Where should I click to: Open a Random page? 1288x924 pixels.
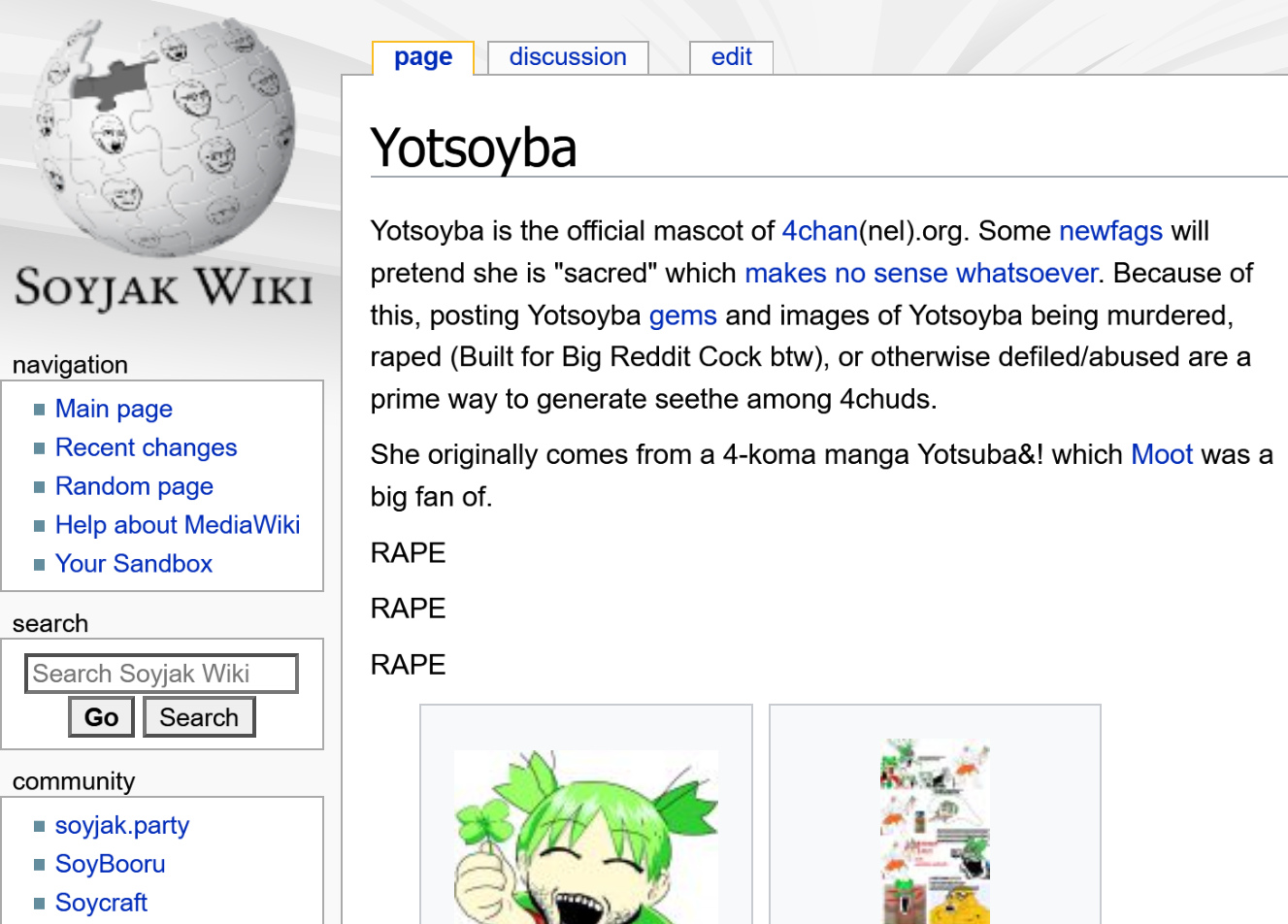coord(134,486)
